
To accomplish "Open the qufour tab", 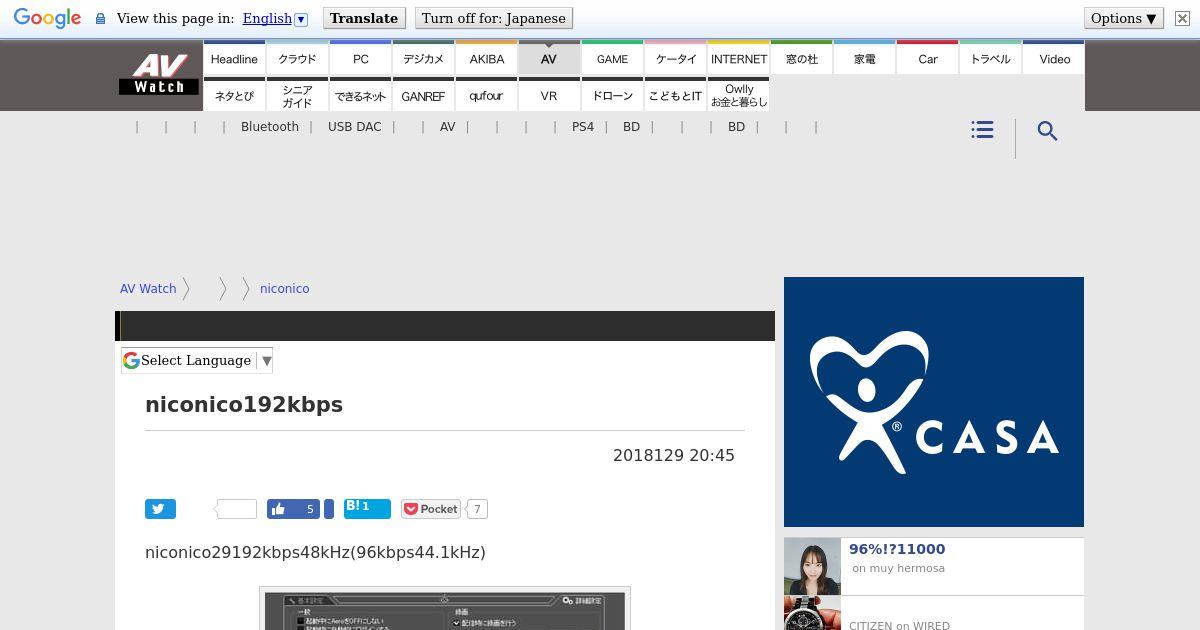I will 486,95.
